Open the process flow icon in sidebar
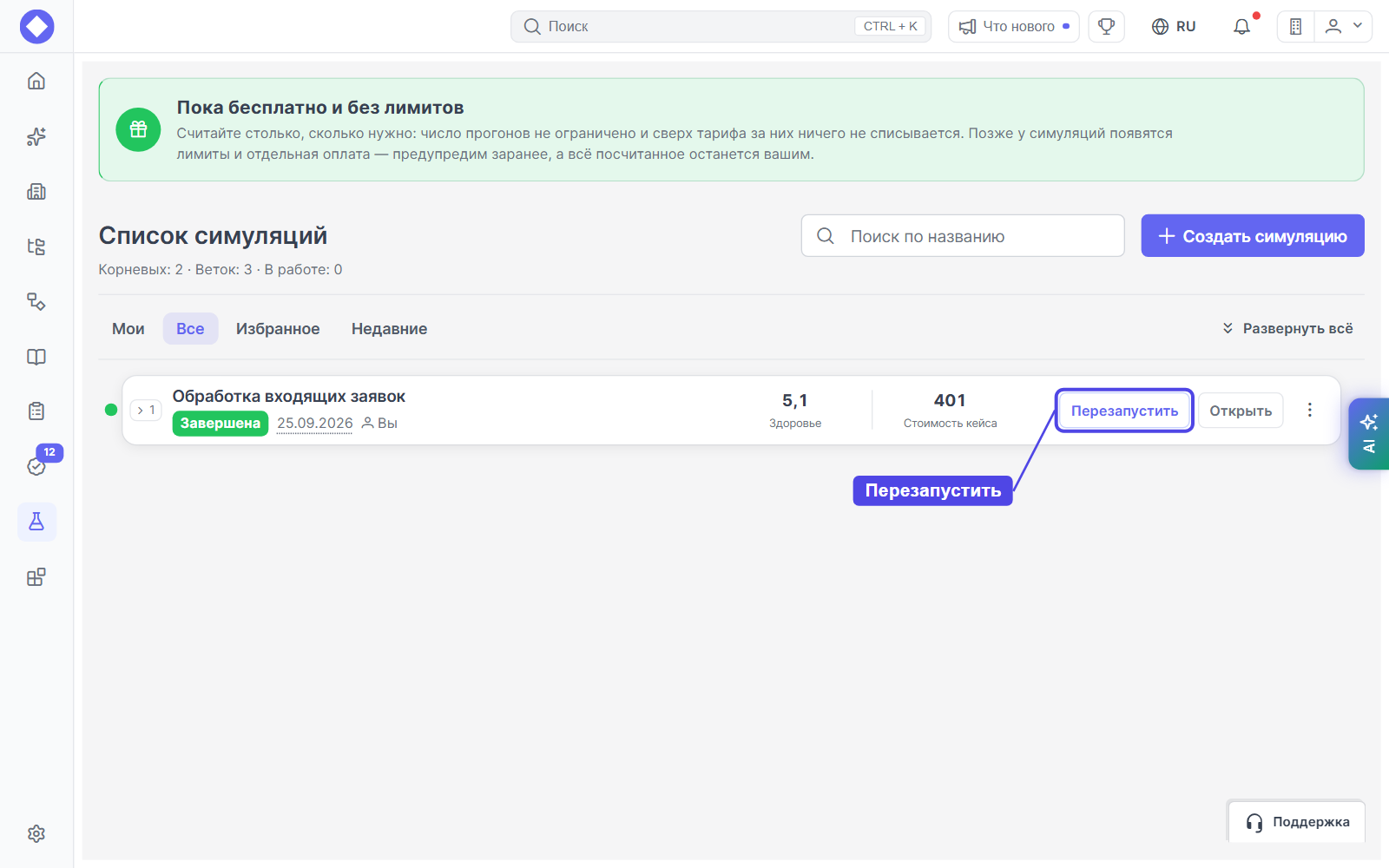This screenshot has height=868, width=1389. (x=36, y=301)
